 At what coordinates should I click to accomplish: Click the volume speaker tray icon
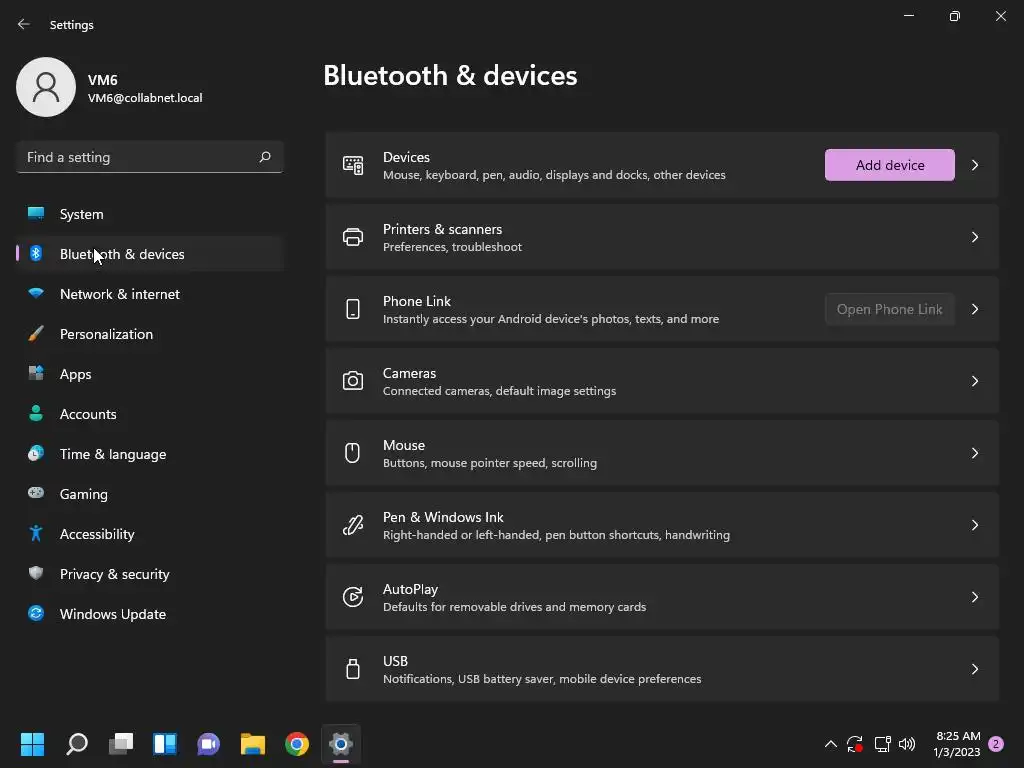coord(907,744)
